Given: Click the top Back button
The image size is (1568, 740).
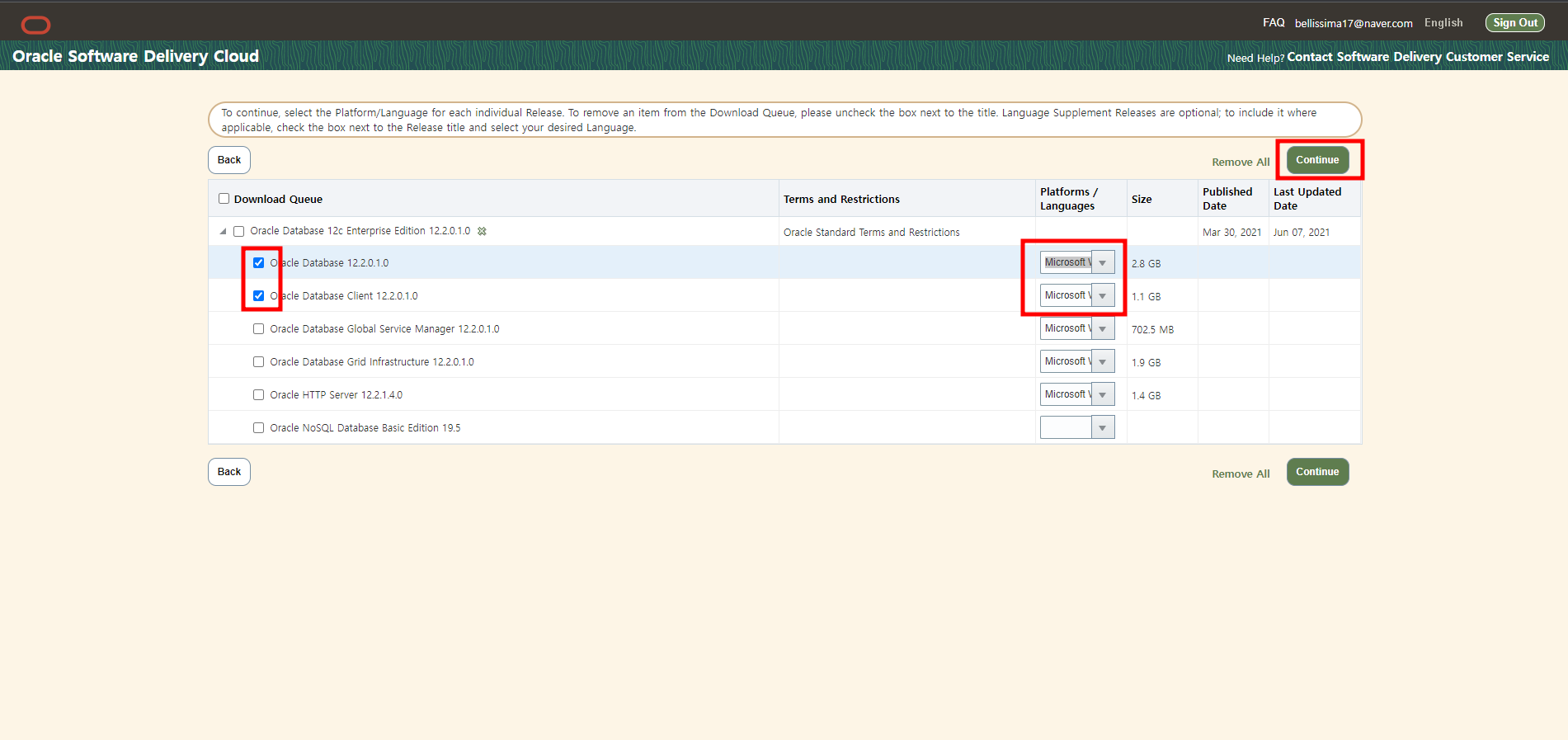Looking at the screenshot, I should (x=229, y=160).
